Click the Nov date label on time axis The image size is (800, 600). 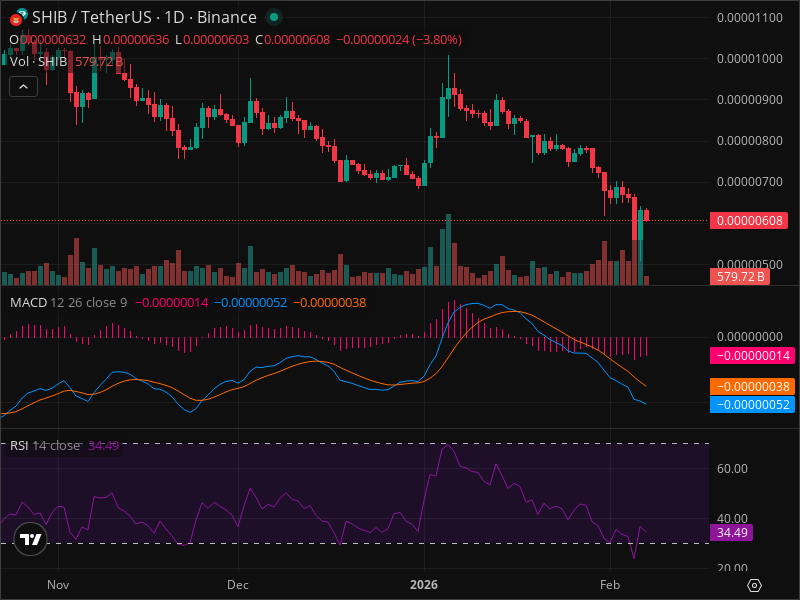(58, 585)
